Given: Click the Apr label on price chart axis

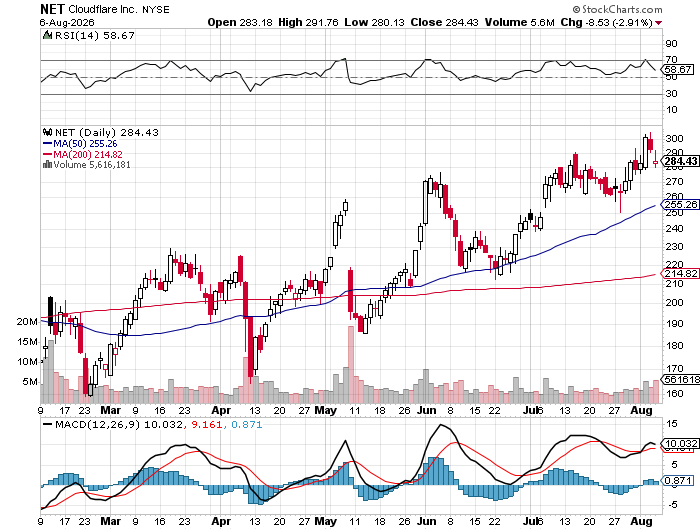Looking at the screenshot, I should click(x=221, y=410).
